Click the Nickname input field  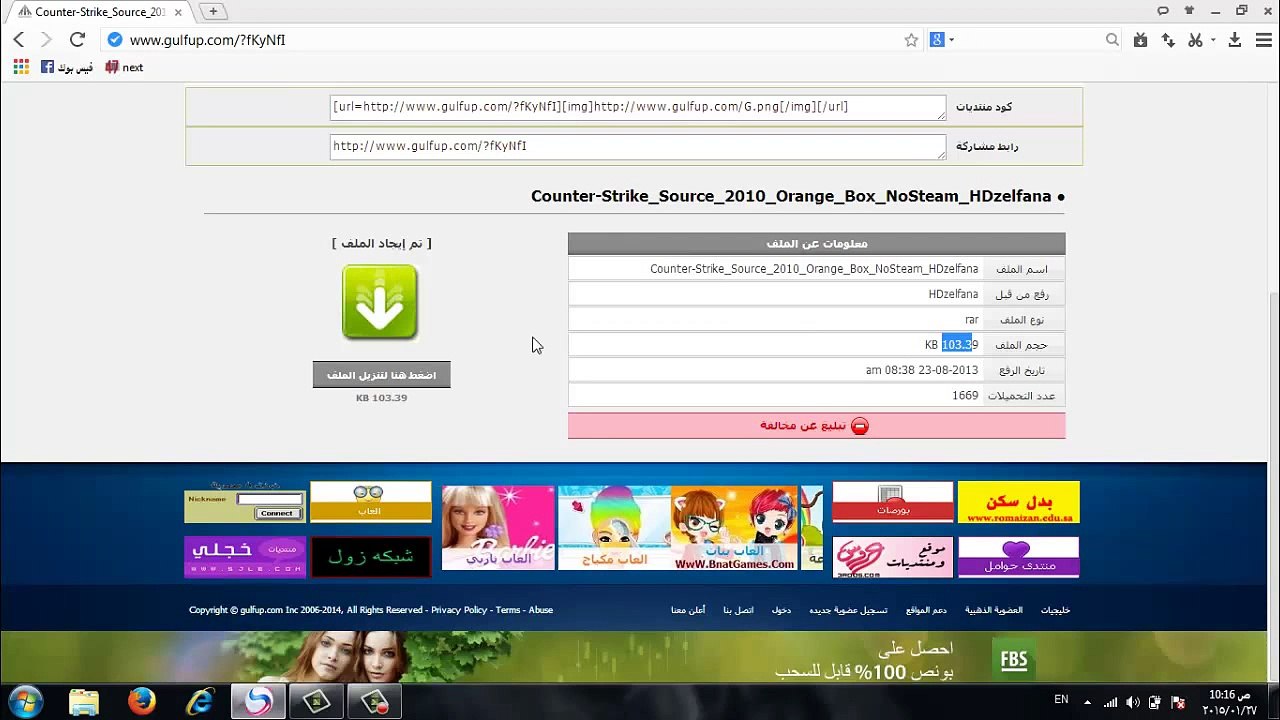(x=270, y=499)
